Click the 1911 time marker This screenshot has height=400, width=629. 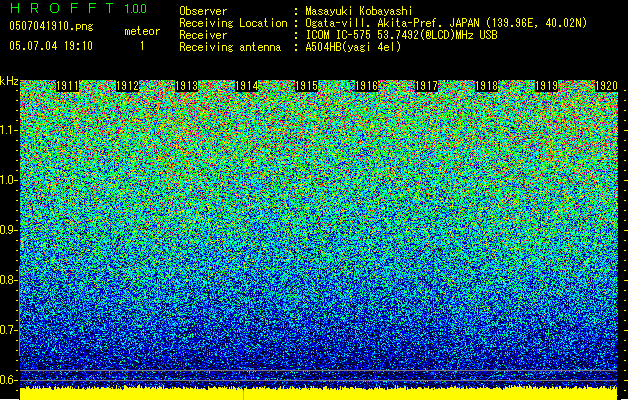(67, 86)
